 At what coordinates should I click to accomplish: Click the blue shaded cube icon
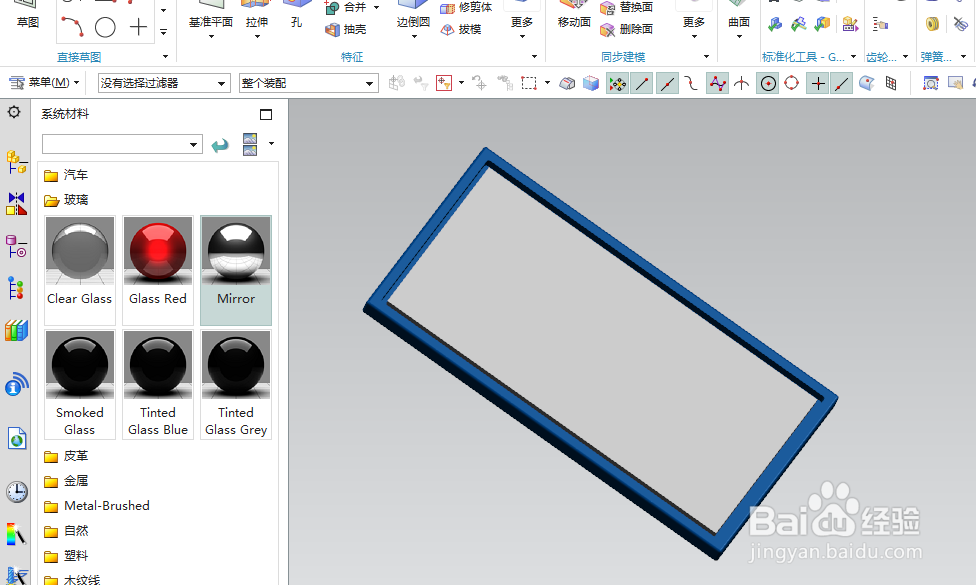pyautogui.click(x=591, y=83)
